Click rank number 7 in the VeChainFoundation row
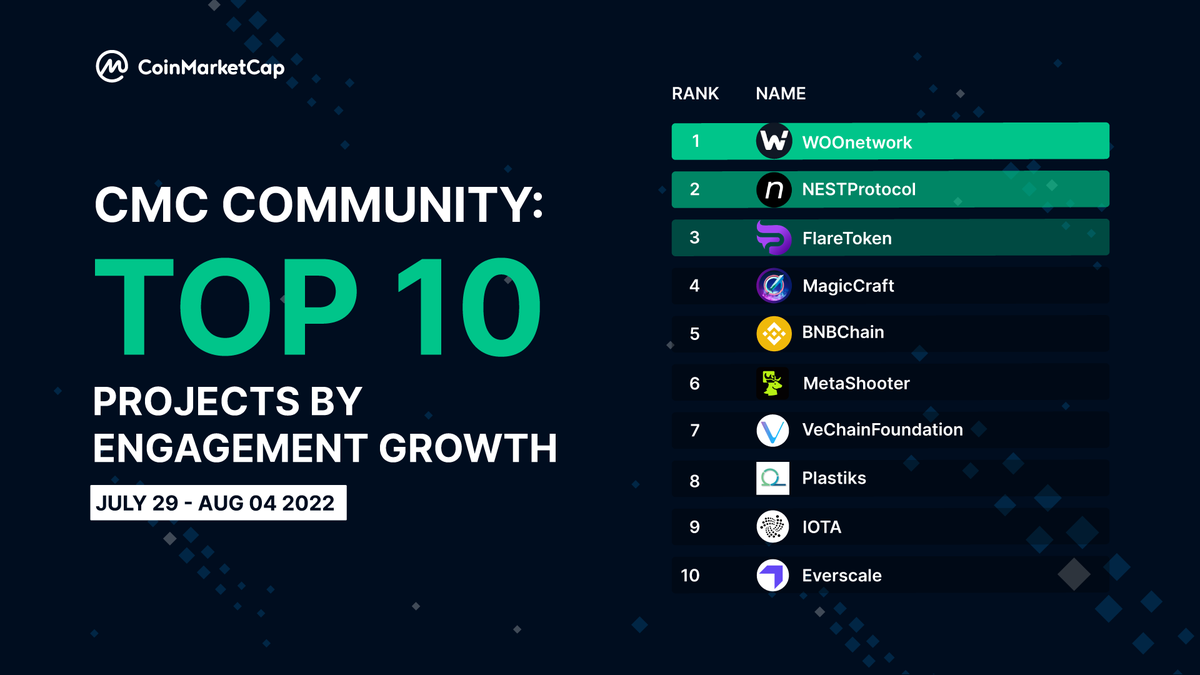This screenshot has height=675, width=1200. click(x=695, y=431)
